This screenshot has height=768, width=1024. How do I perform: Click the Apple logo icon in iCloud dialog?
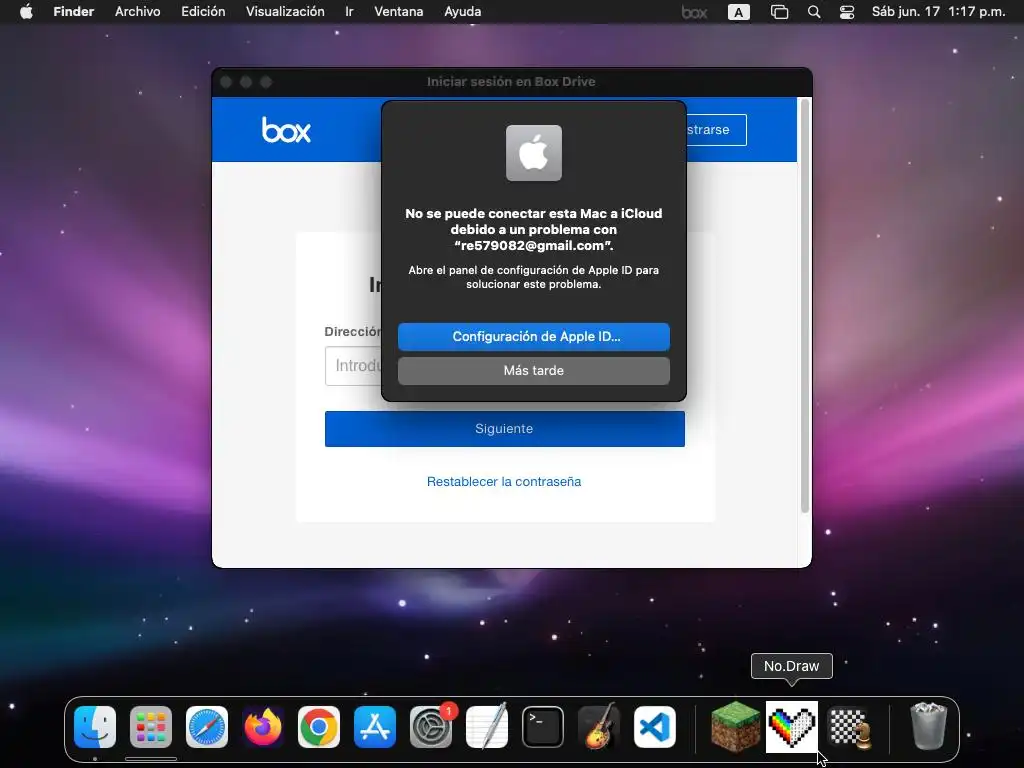pyautogui.click(x=534, y=153)
